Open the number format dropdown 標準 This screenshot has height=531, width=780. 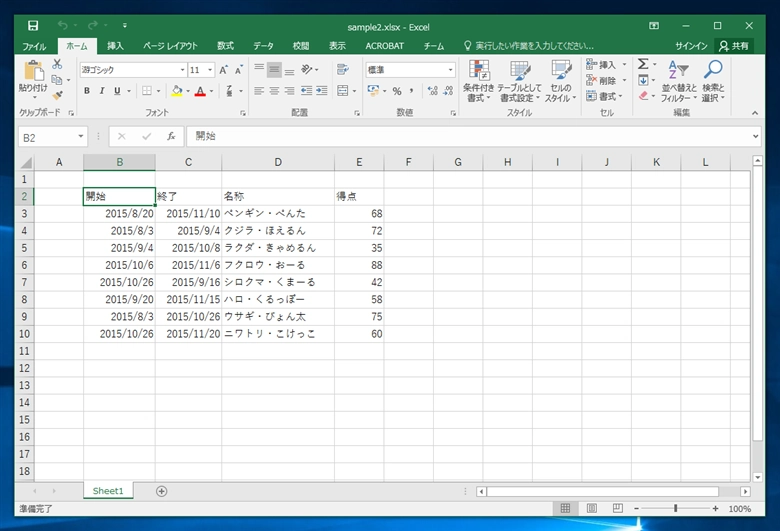pyautogui.click(x=450, y=70)
